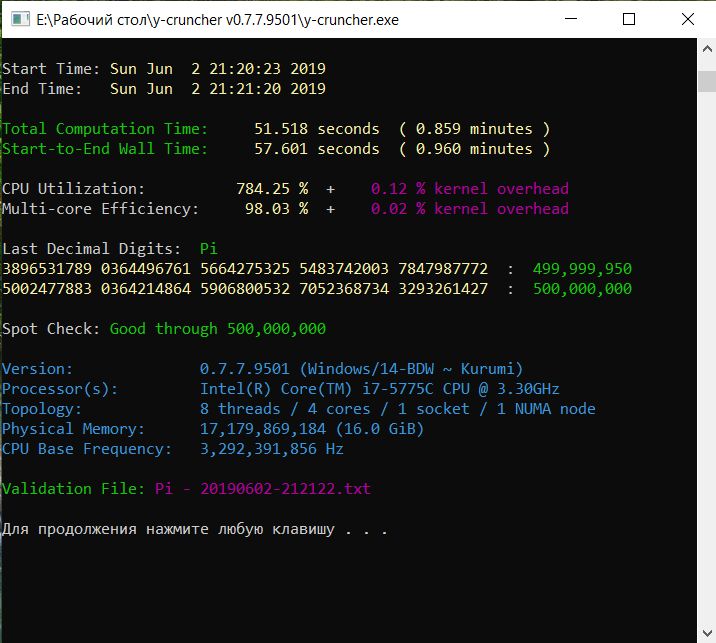Click the Intel Core i7-5775C processor text
Viewport: 716px width, 643px height.
coord(379,389)
